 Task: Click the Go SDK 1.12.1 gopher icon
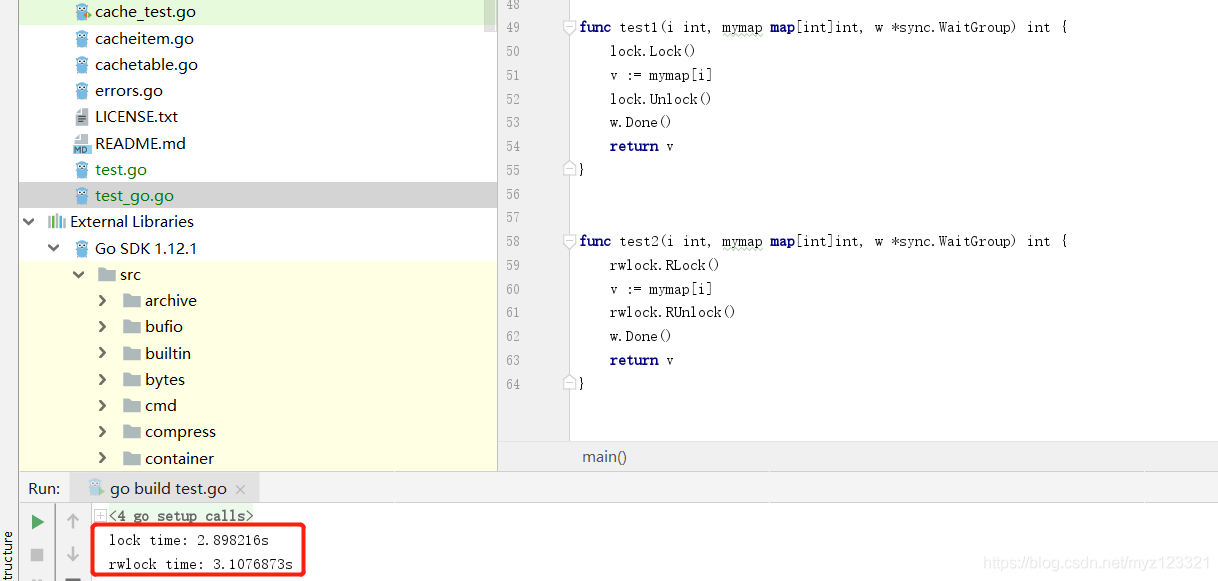[x=82, y=248]
